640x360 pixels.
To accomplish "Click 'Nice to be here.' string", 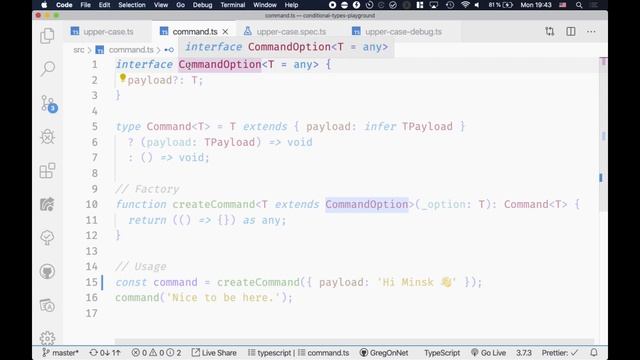I will coord(223,298).
